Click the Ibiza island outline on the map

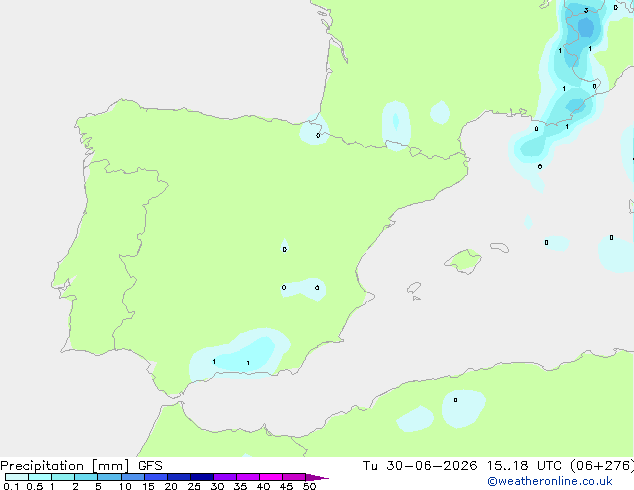click(x=414, y=288)
